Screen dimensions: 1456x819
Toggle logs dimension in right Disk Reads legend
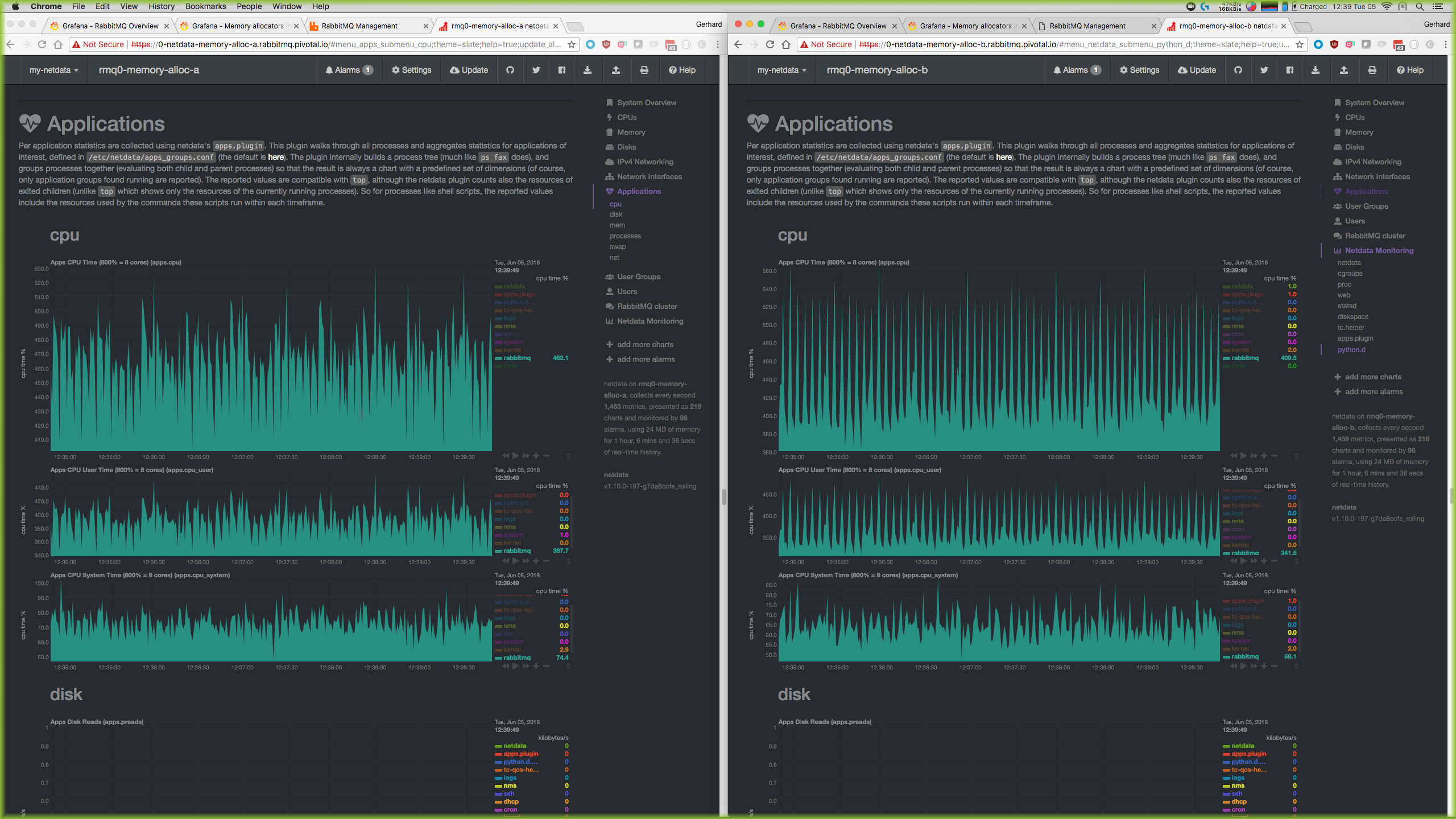[x=1238, y=777]
